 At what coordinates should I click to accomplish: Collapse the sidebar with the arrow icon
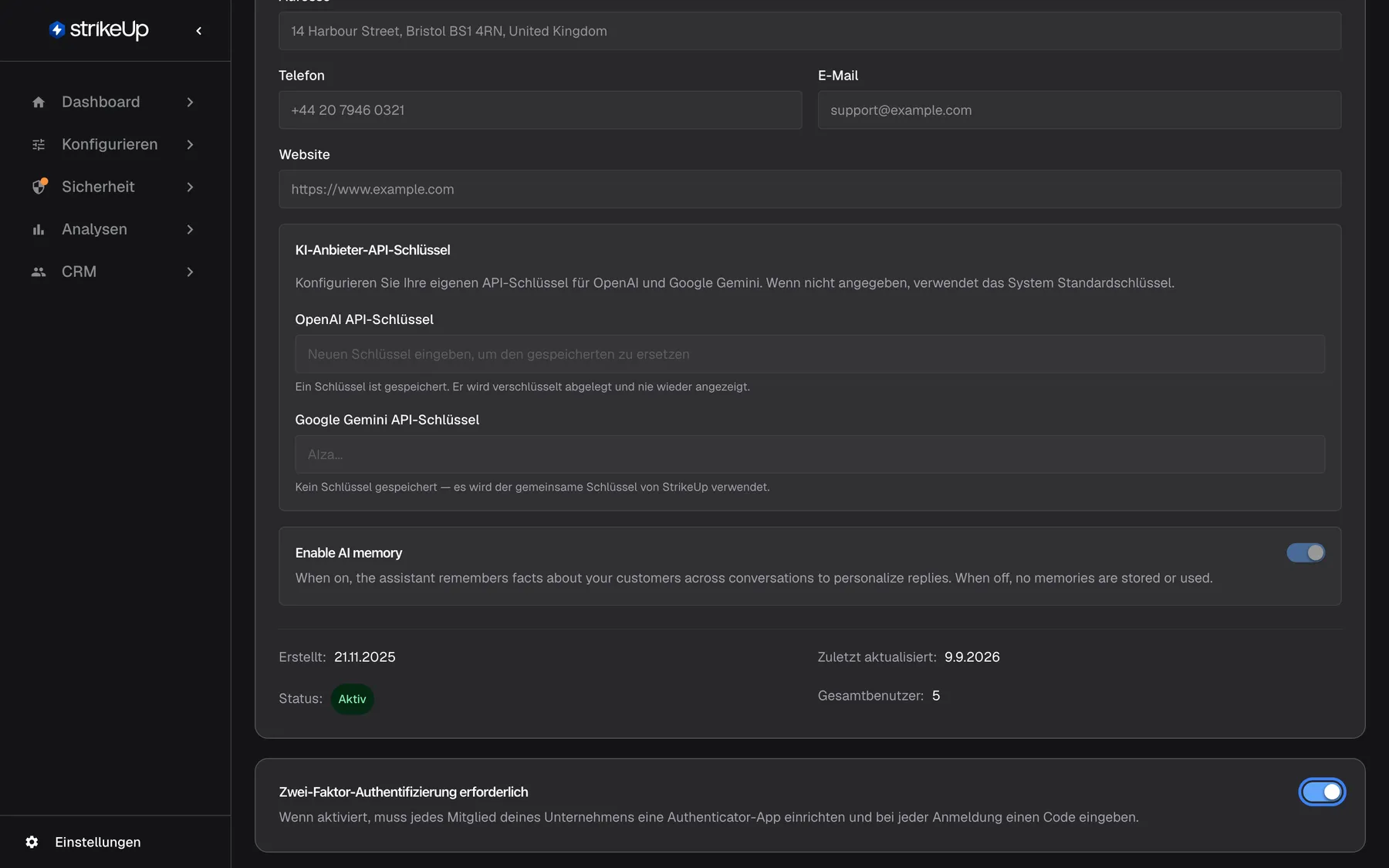point(199,31)
